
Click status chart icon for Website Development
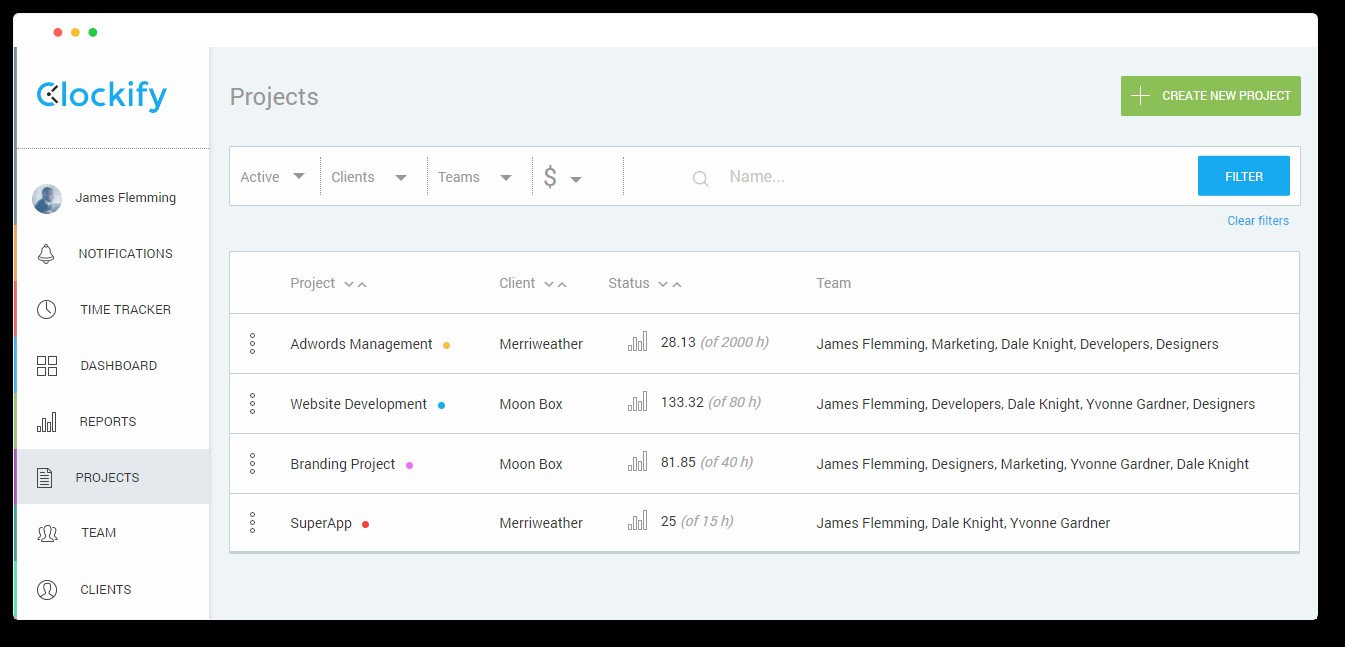pos(637,403)
